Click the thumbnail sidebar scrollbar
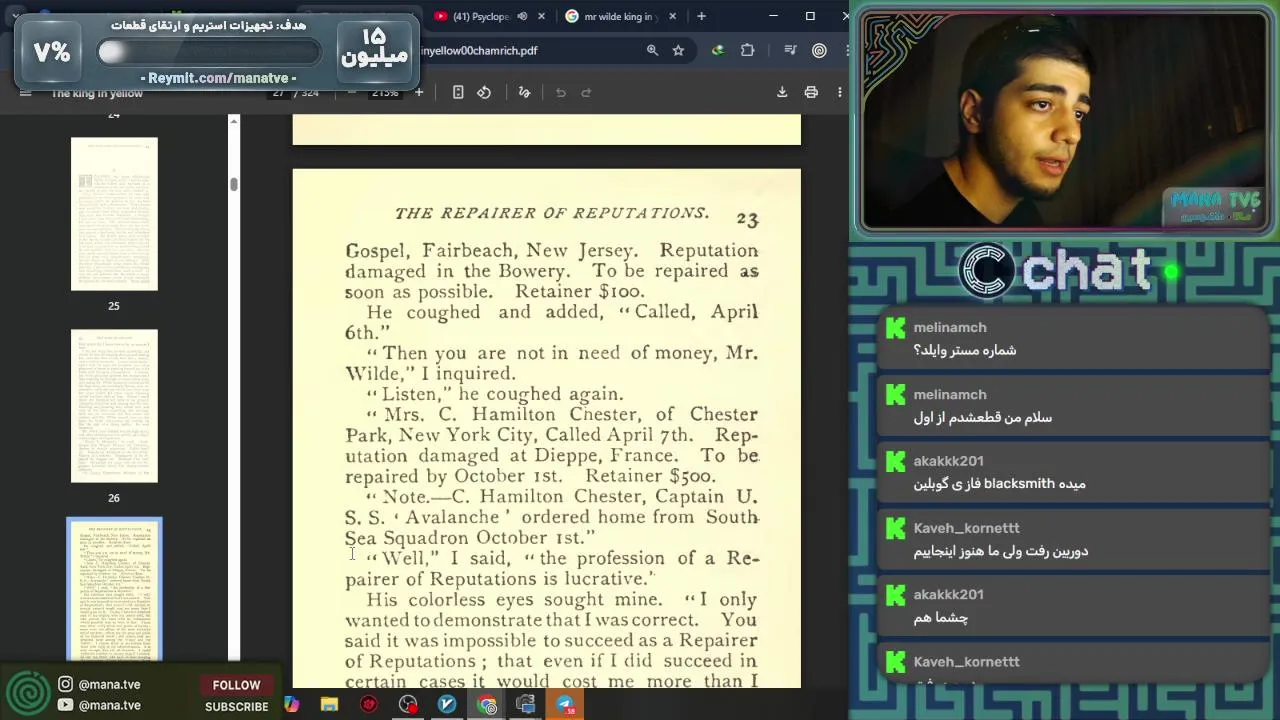 tap(234, 185)
